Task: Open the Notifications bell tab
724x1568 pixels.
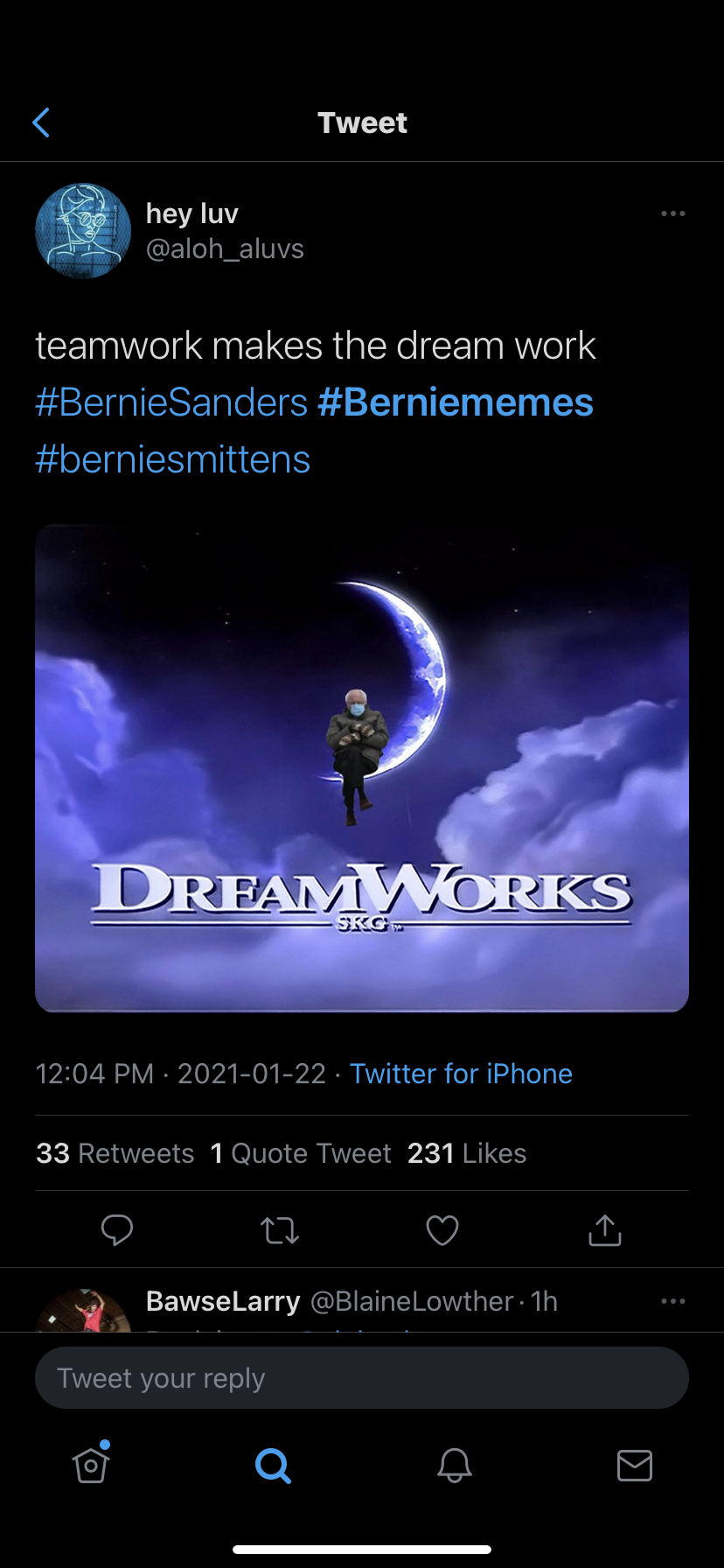Action: point(455,1465)
